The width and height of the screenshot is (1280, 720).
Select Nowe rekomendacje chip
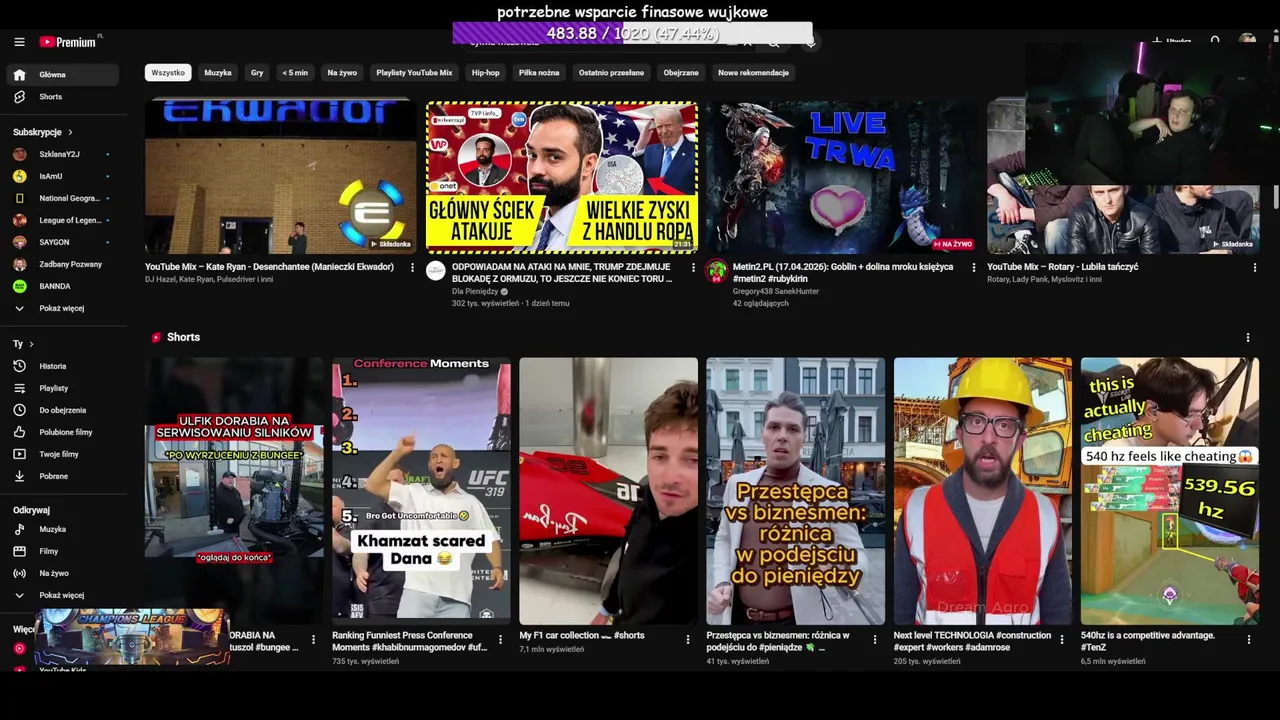(x=753, y=73)
